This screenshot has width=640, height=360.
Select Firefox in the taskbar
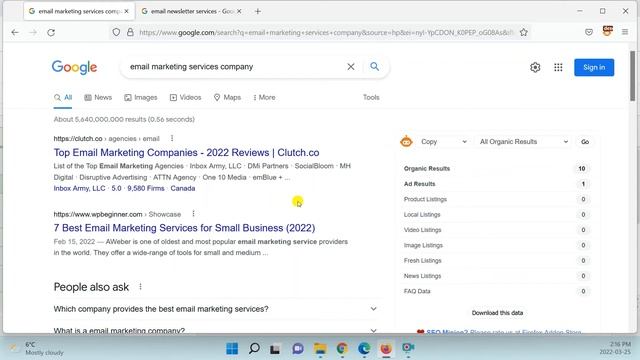point(386,349)
